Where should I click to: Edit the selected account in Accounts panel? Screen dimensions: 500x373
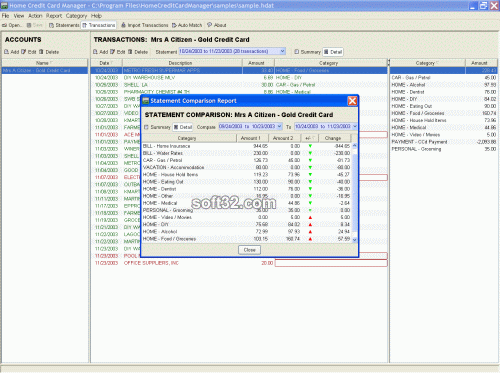[x=29, y=52]
